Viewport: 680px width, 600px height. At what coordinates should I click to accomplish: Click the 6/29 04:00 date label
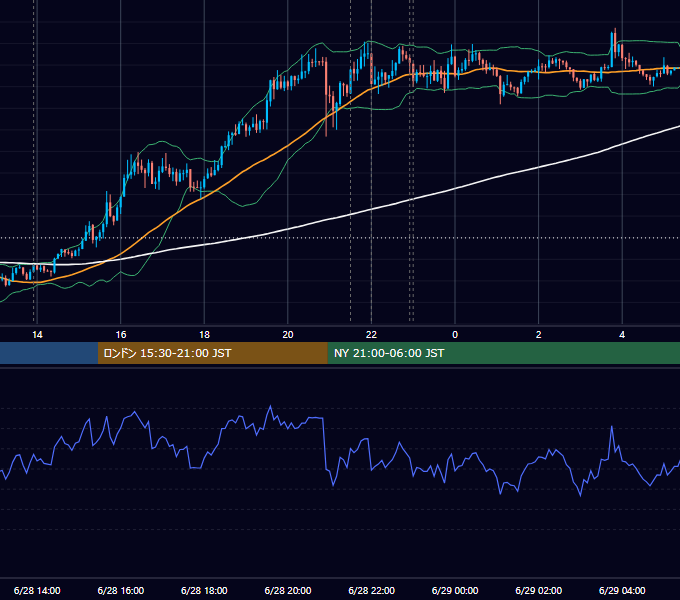point(622,590)
